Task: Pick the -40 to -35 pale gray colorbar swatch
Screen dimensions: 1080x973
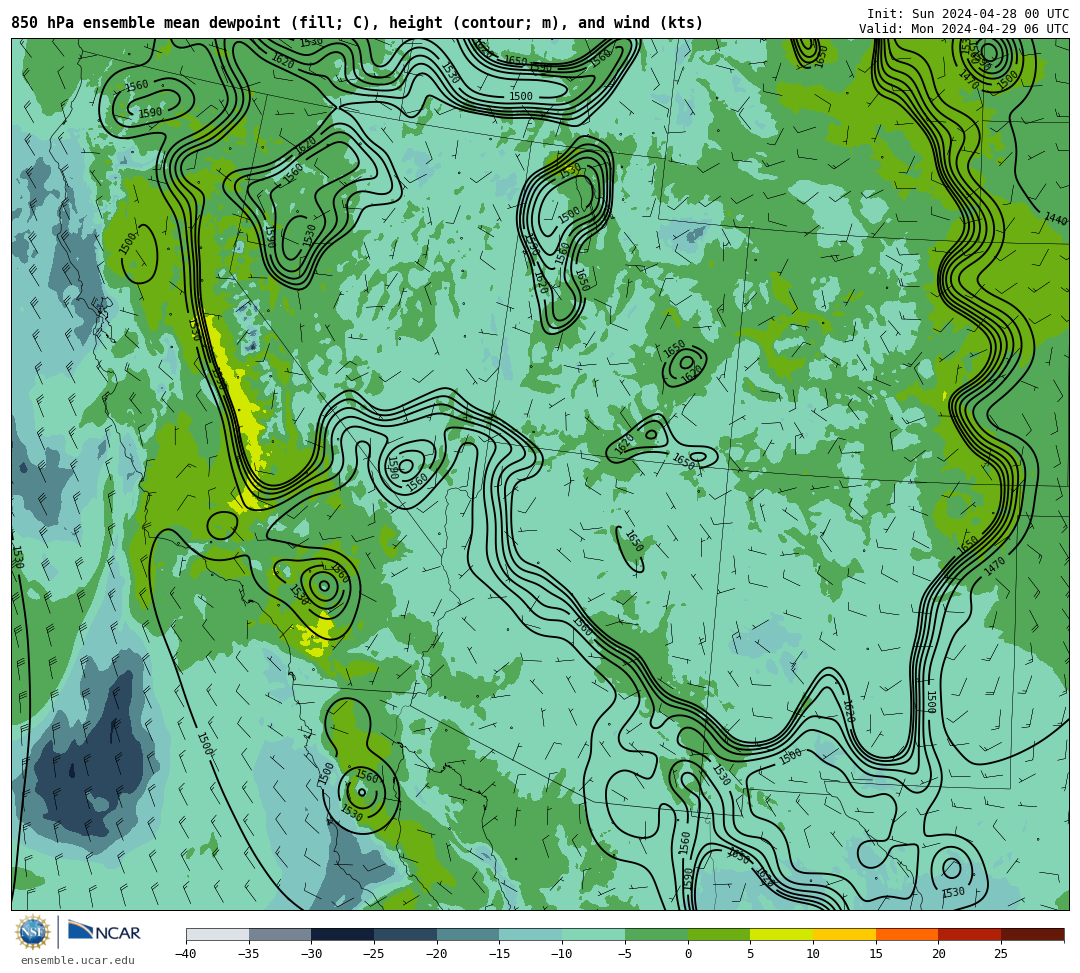Action: pos(218,934)
